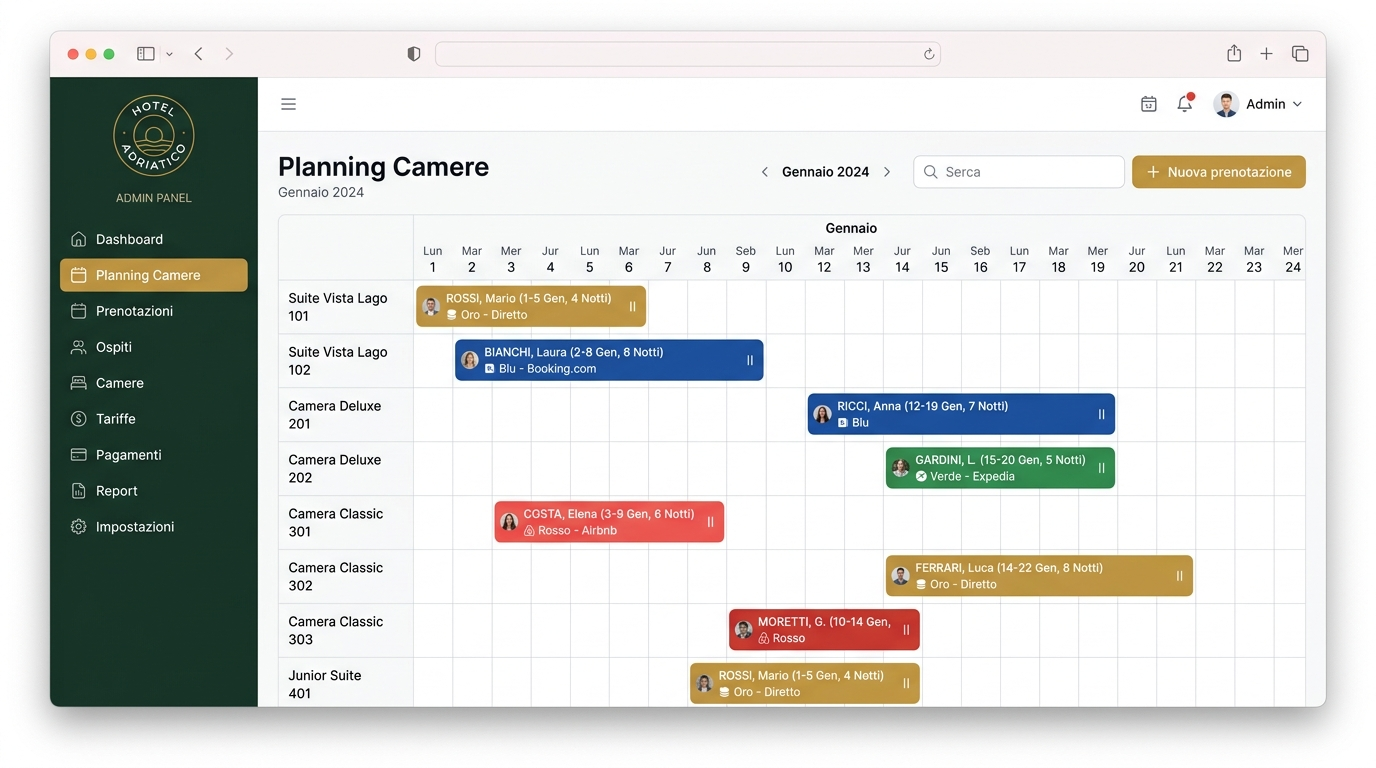Click browser reload icon
The height and width of the screenshot is (768, 1376).
(929, 54)
